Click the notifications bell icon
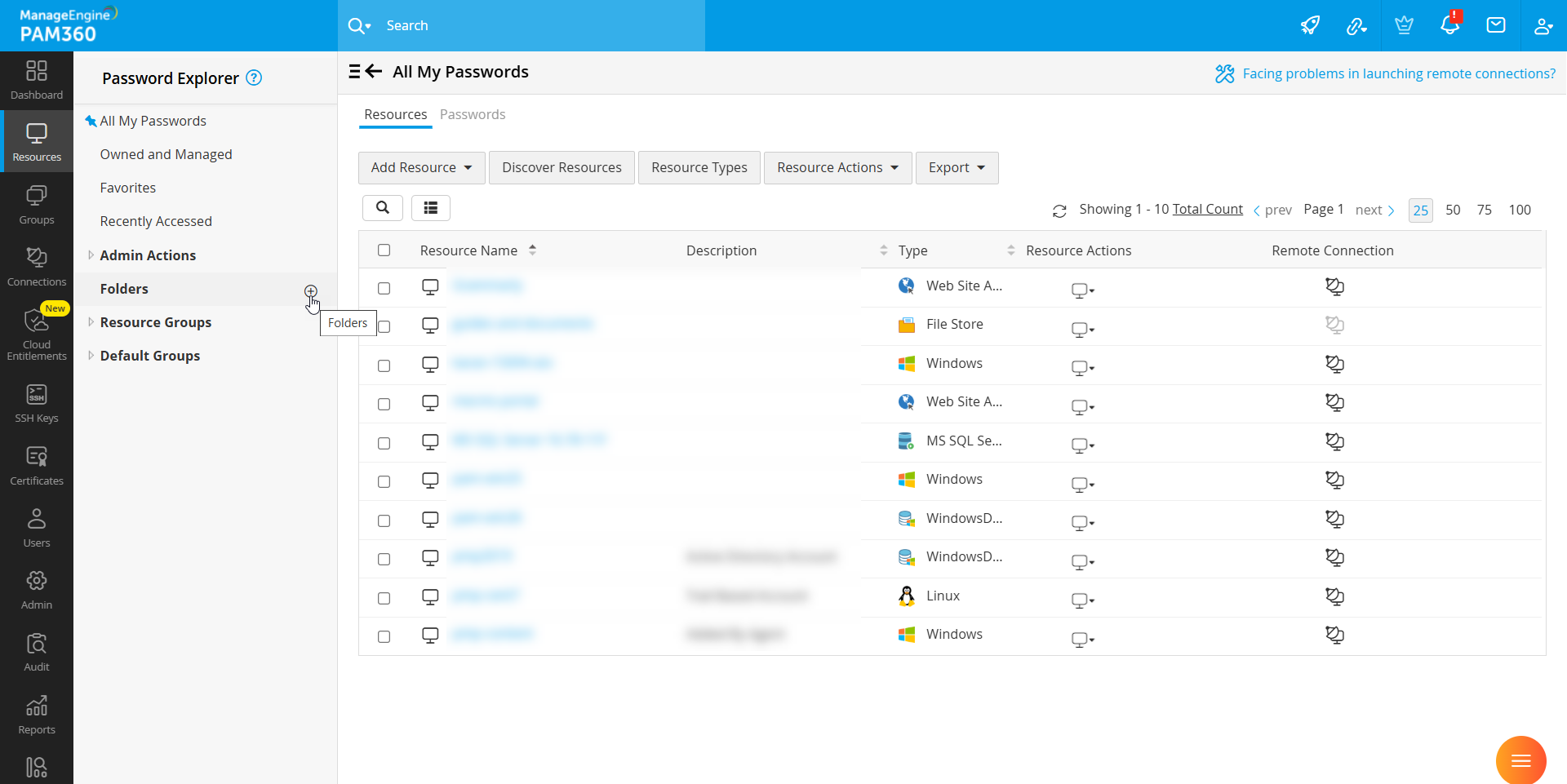Image resolution: width=1567 pixels, height=784 pixels. pos(1449,25)
